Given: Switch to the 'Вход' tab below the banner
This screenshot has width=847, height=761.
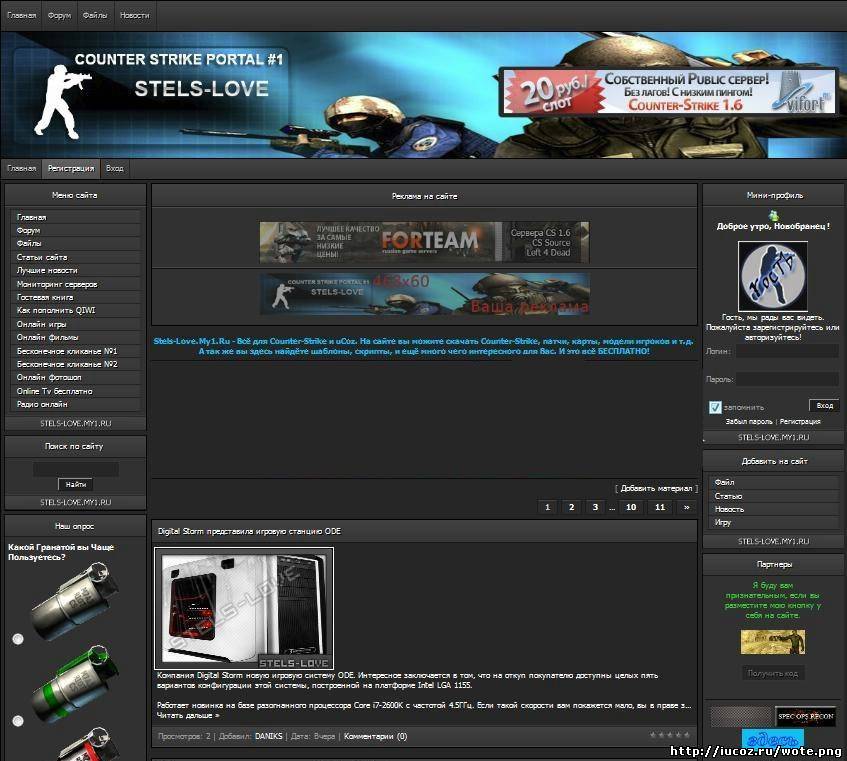Looking at the screenshot, I should click(x=115, y=169).
